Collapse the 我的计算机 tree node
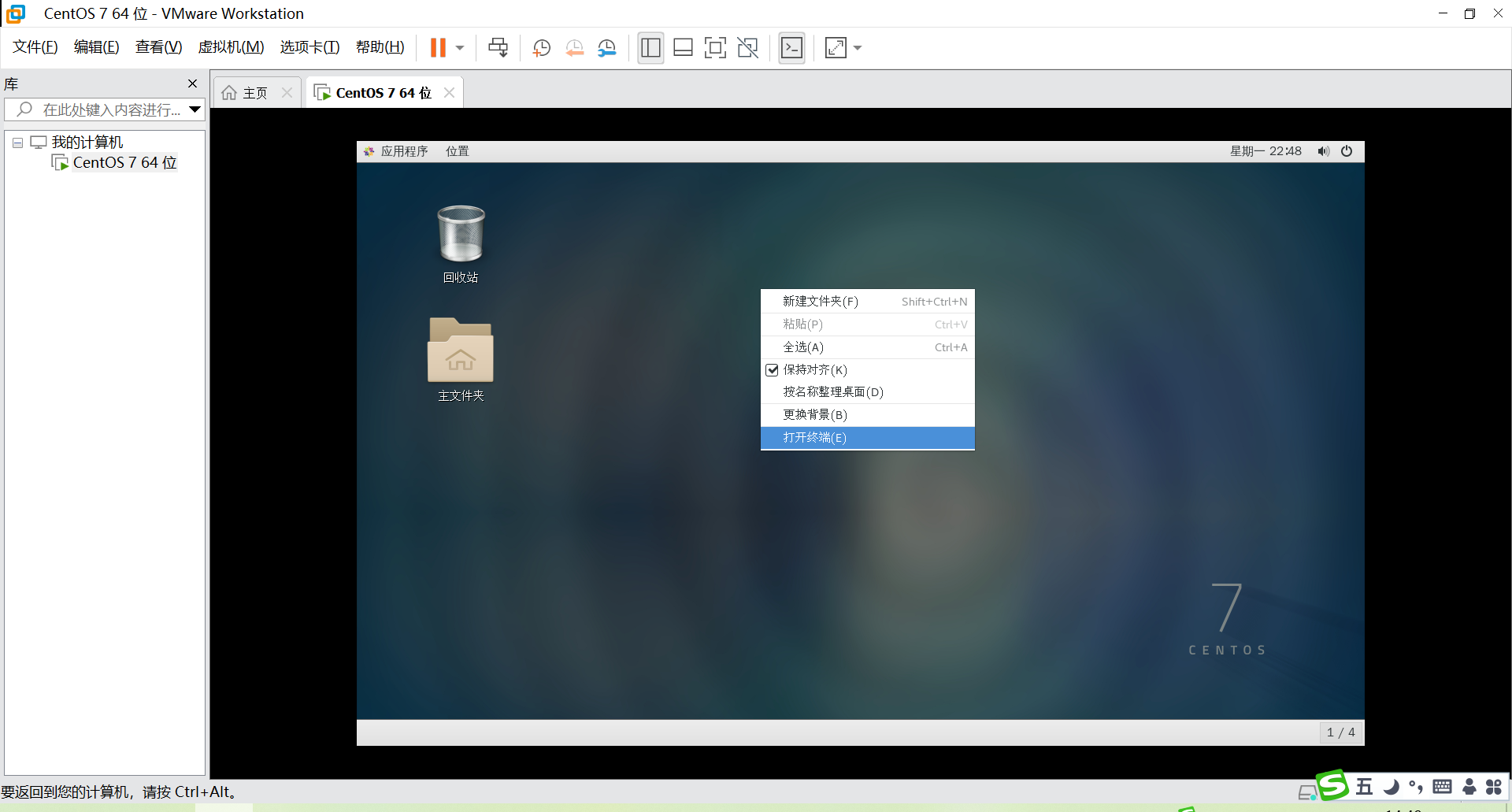1512x812 pixels. pyautogui.click(x=17, y=143)
